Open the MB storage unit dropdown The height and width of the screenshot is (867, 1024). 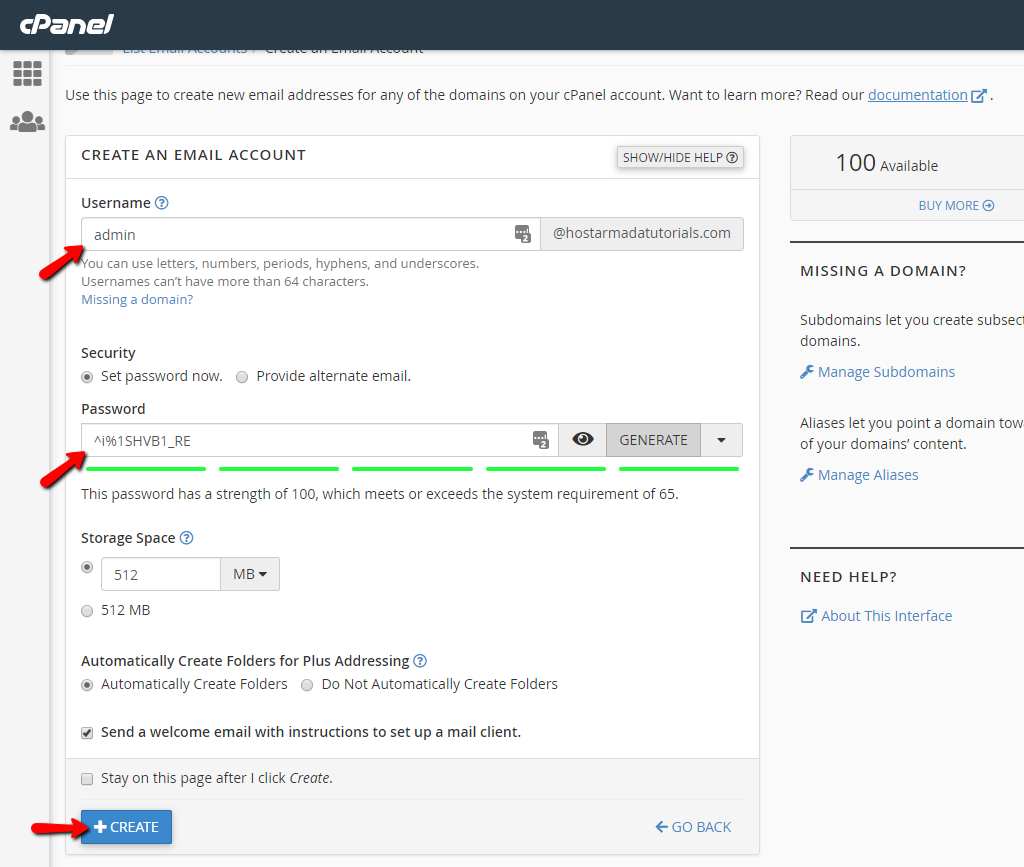click(250, 575)
